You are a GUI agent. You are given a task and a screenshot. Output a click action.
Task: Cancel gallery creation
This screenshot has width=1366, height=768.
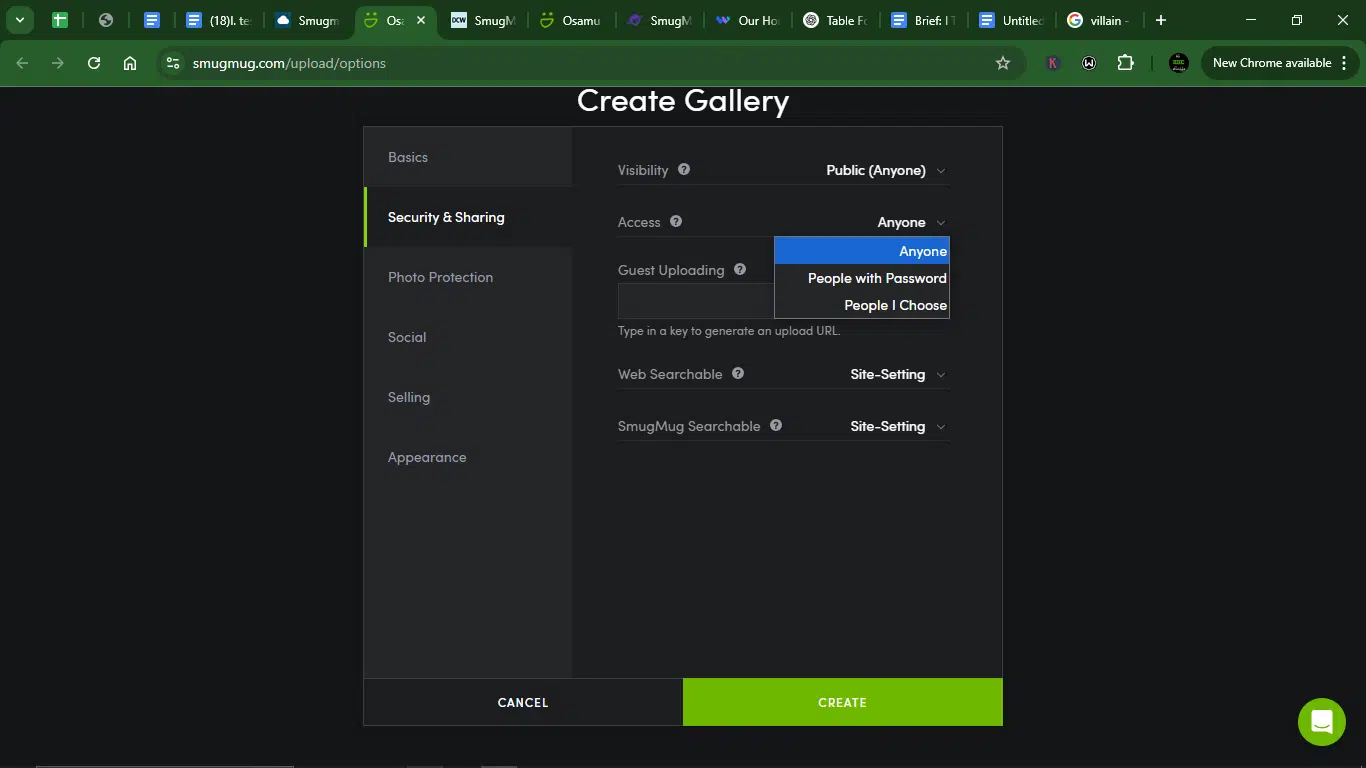point(523,702)
